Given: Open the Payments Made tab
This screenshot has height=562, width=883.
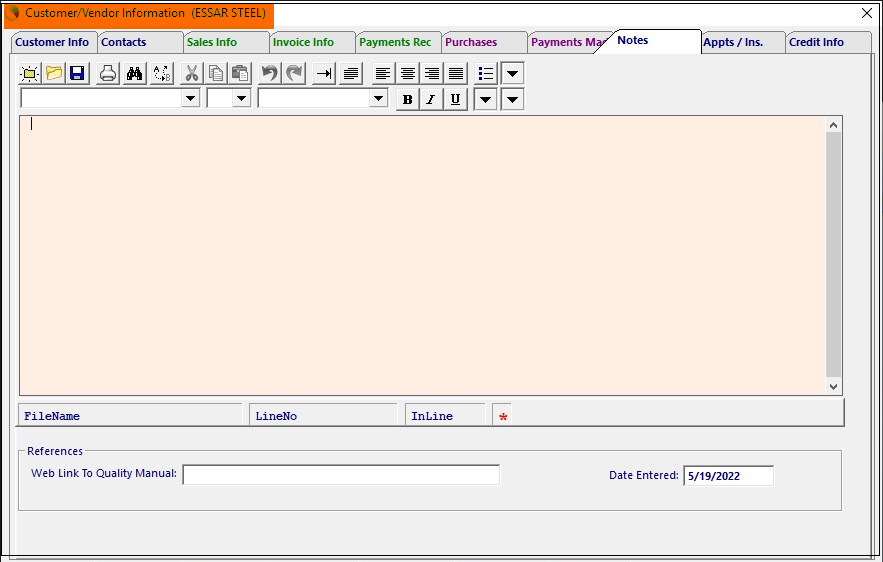Looking at the screenshot, I should [x=566, y=42].
